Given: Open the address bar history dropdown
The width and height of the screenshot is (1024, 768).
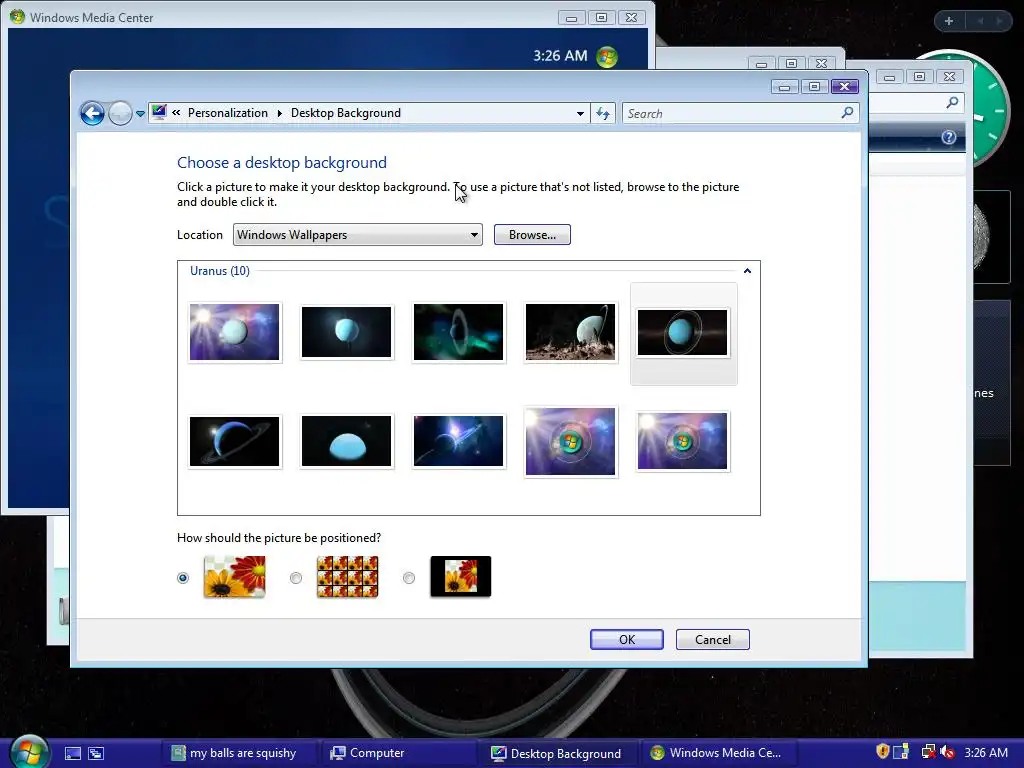Looking at the screenshot, I should click(580, 114).
